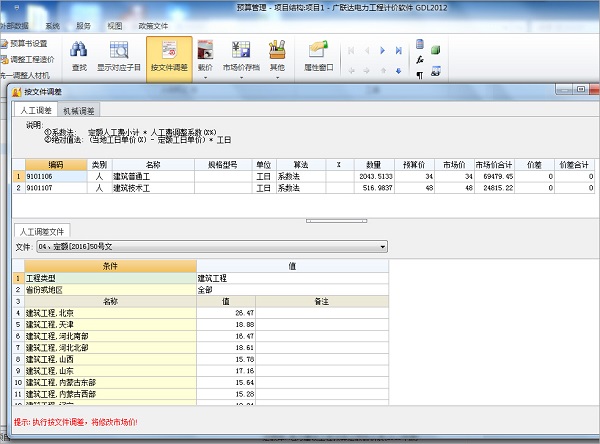The width and height of the screenshot is (600, 444).
Task: Click the 价差合计 column header
Action: pyautogui.click(x=574, y=165)
